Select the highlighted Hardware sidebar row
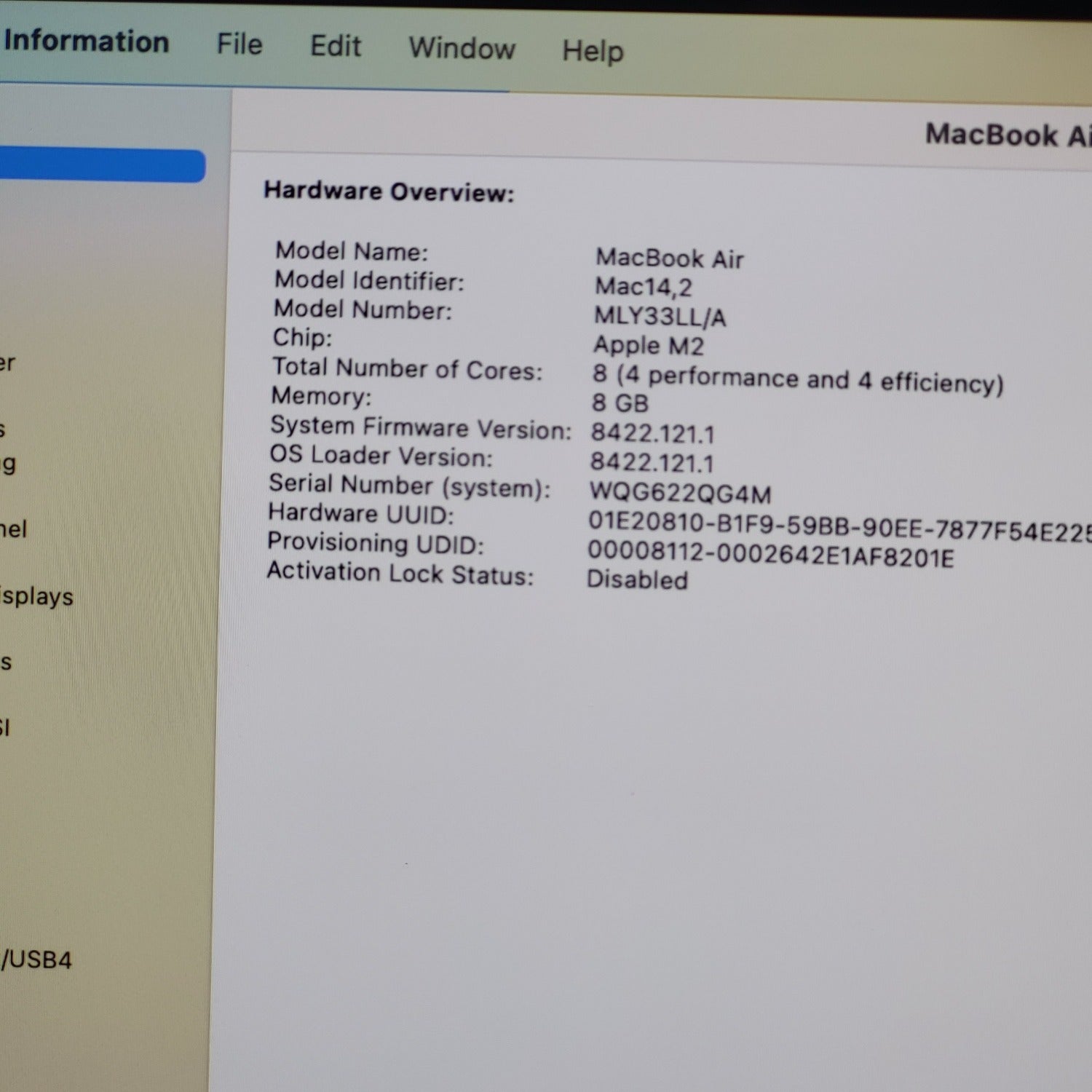 click(102, 165)
